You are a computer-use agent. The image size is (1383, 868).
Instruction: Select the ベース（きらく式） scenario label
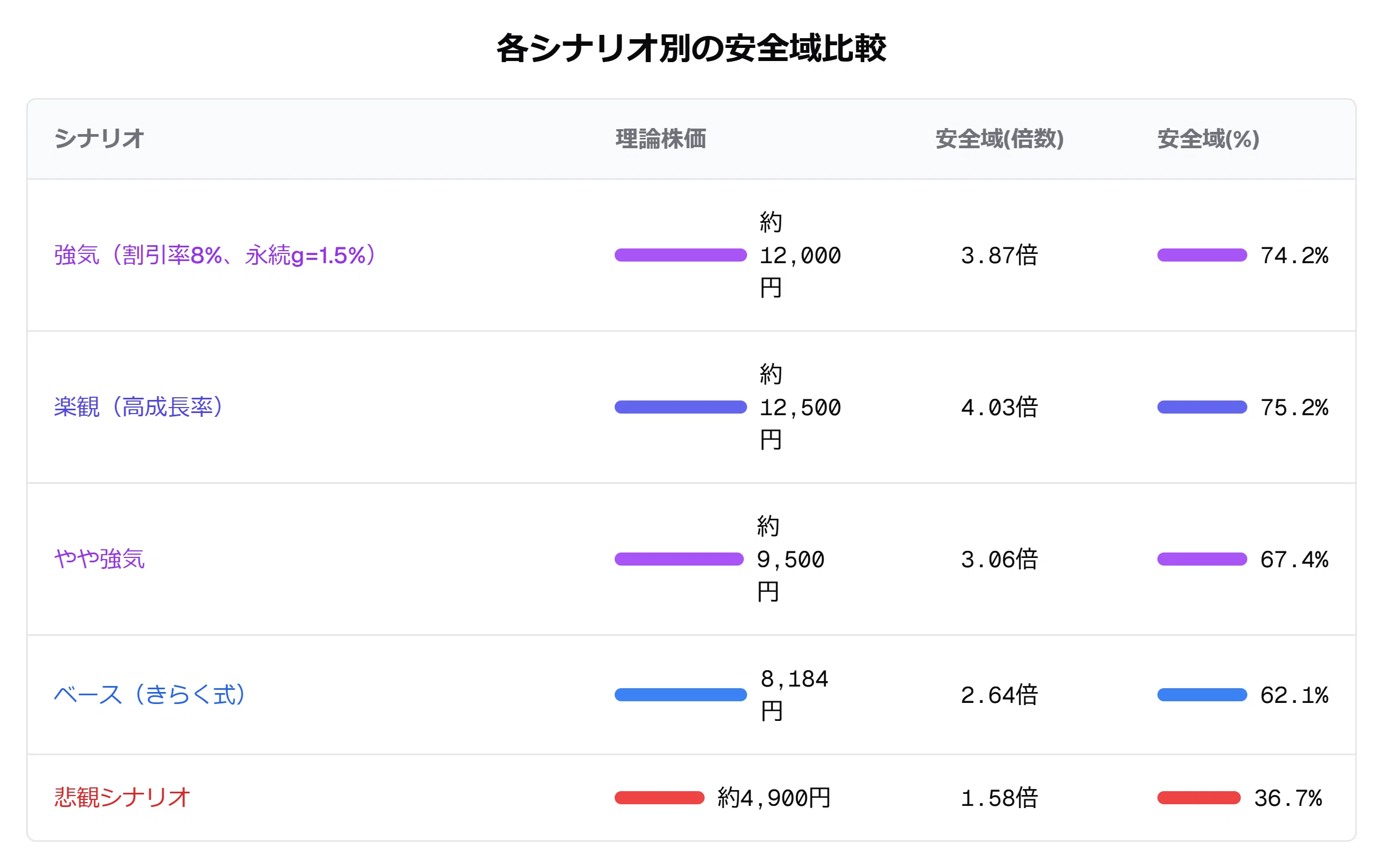150,695
